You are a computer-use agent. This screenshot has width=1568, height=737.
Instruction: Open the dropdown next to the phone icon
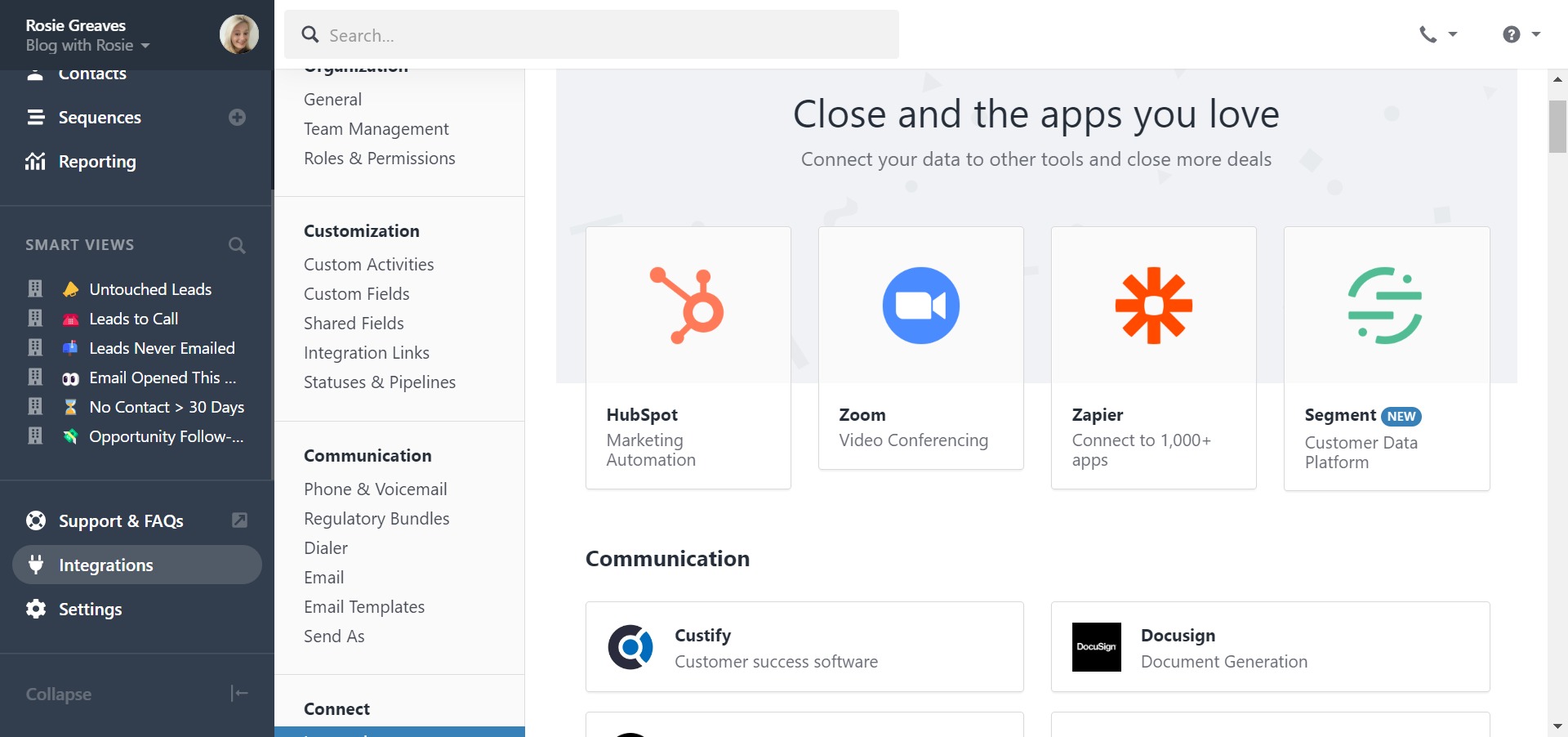[x=1452, y=34]
